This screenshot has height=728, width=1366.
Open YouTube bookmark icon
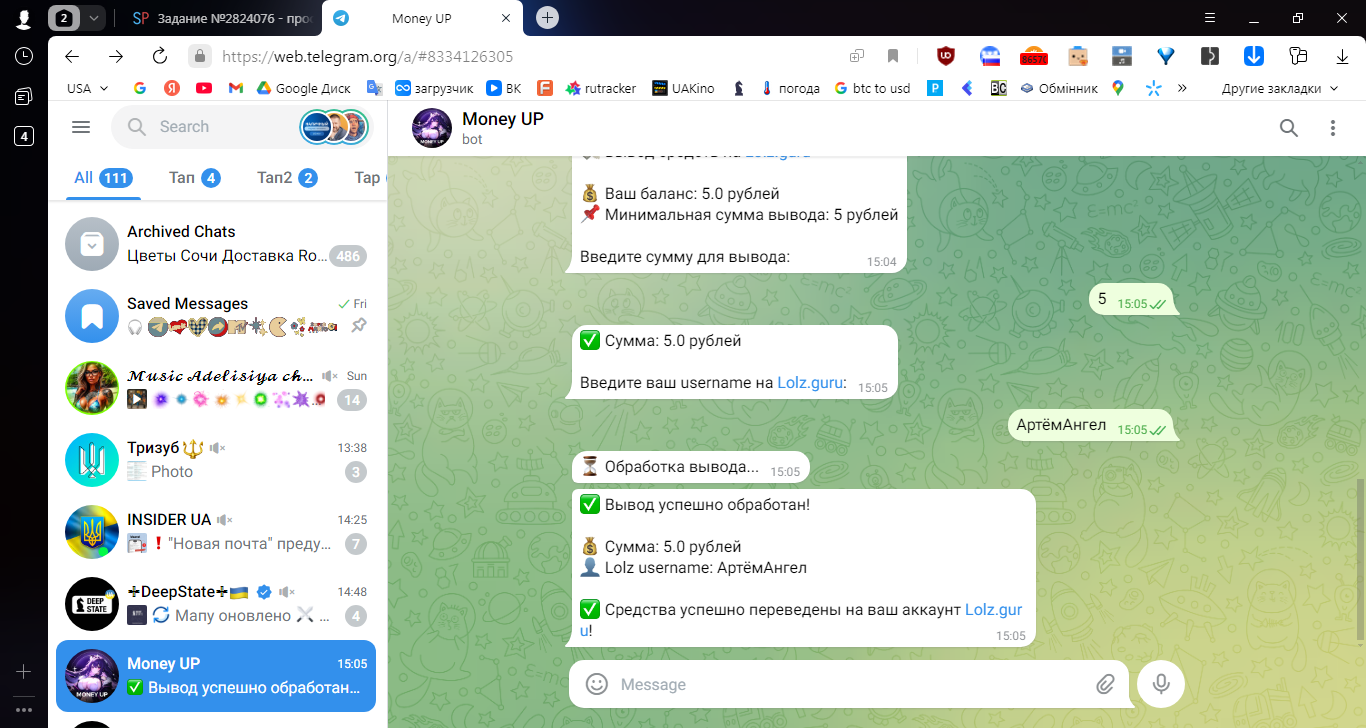point(204,88)
